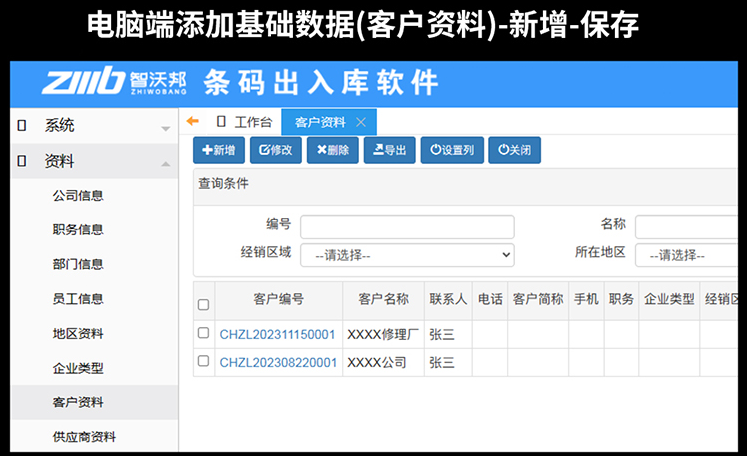Open customer link CHZL202308220001

278,363
